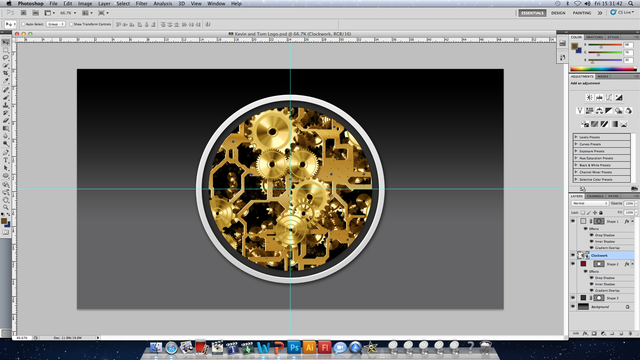Image resolution: width=640 pixels, height=360 pixels.
Task: Click the Color Balance adjustment icon
Action: 599,111
